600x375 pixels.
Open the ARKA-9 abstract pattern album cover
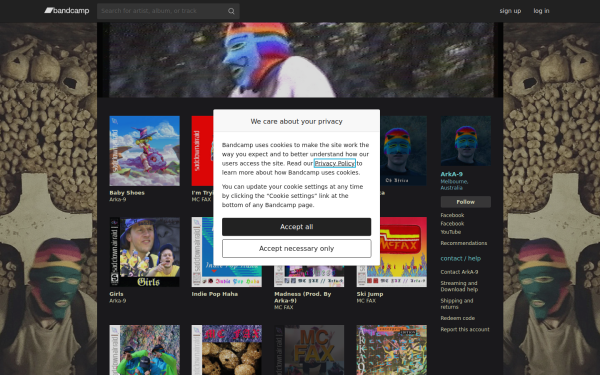(x=392, y=350)
